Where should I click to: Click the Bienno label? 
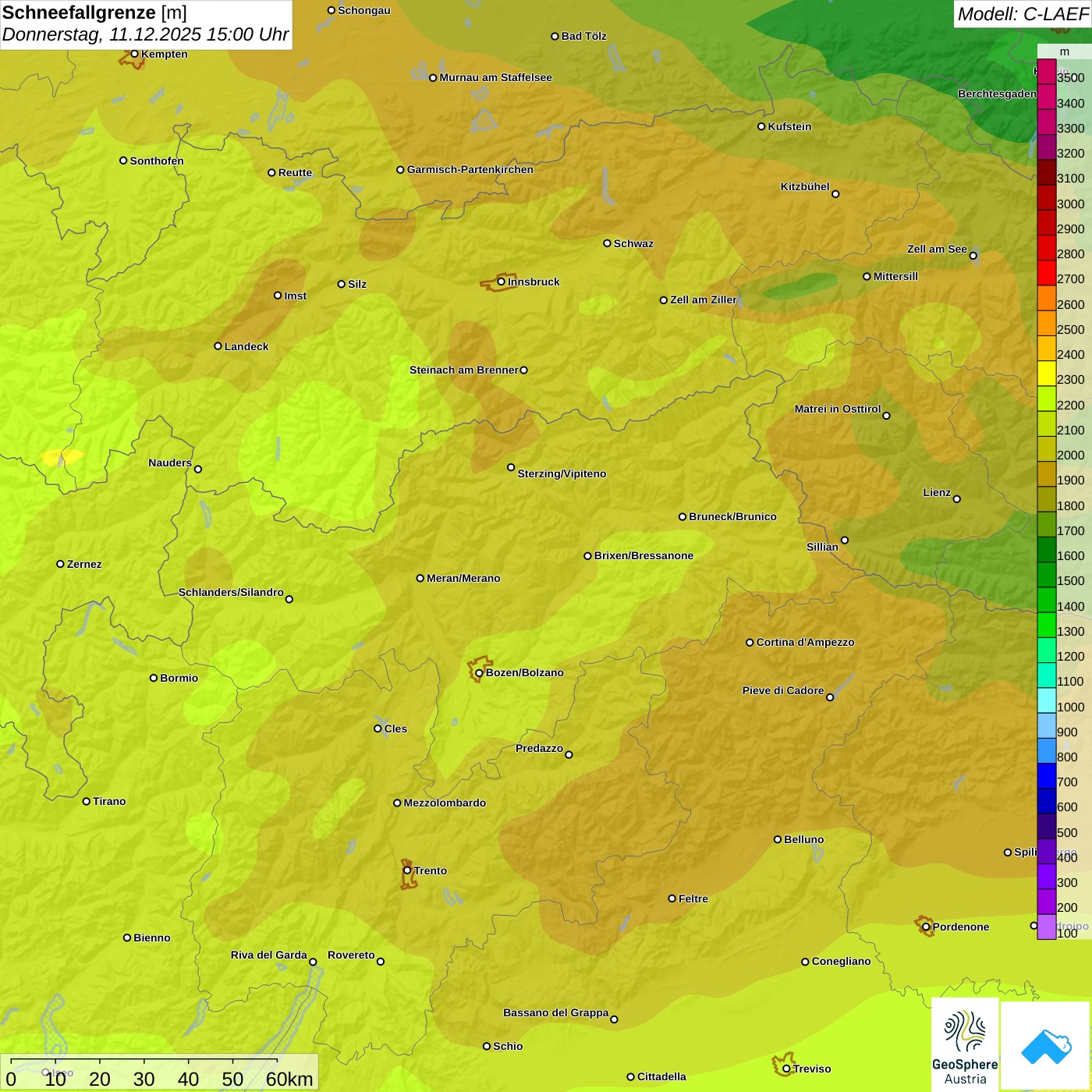pos(151,938)
